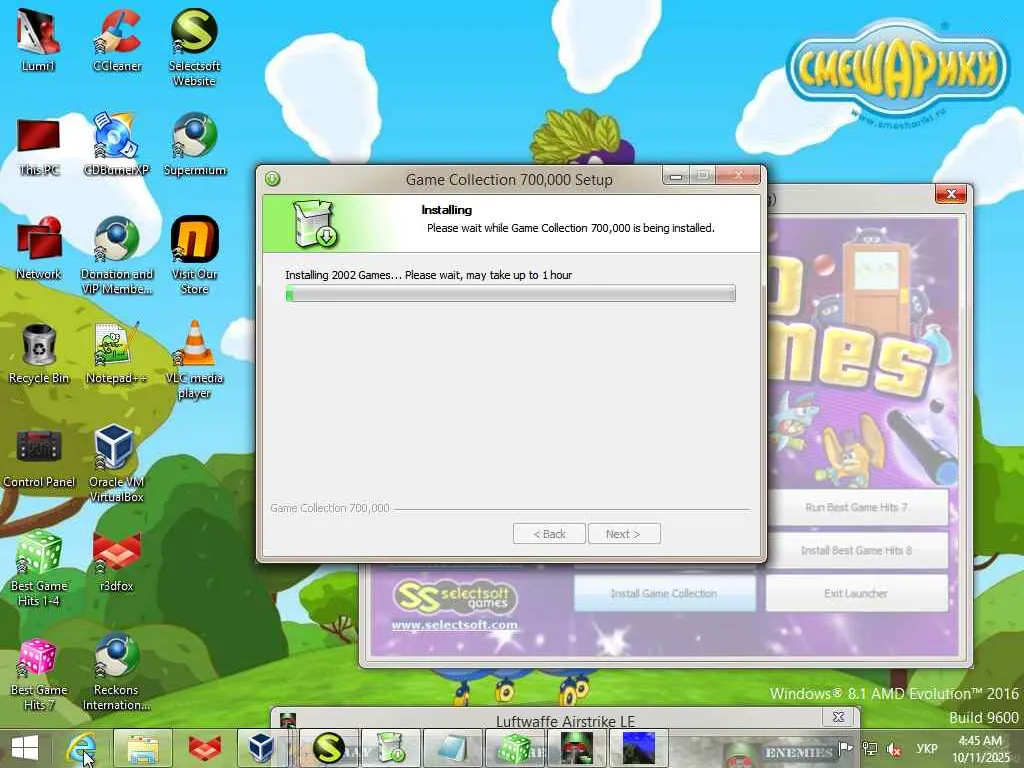Open Action Center flag tray icon

(846, 748)
